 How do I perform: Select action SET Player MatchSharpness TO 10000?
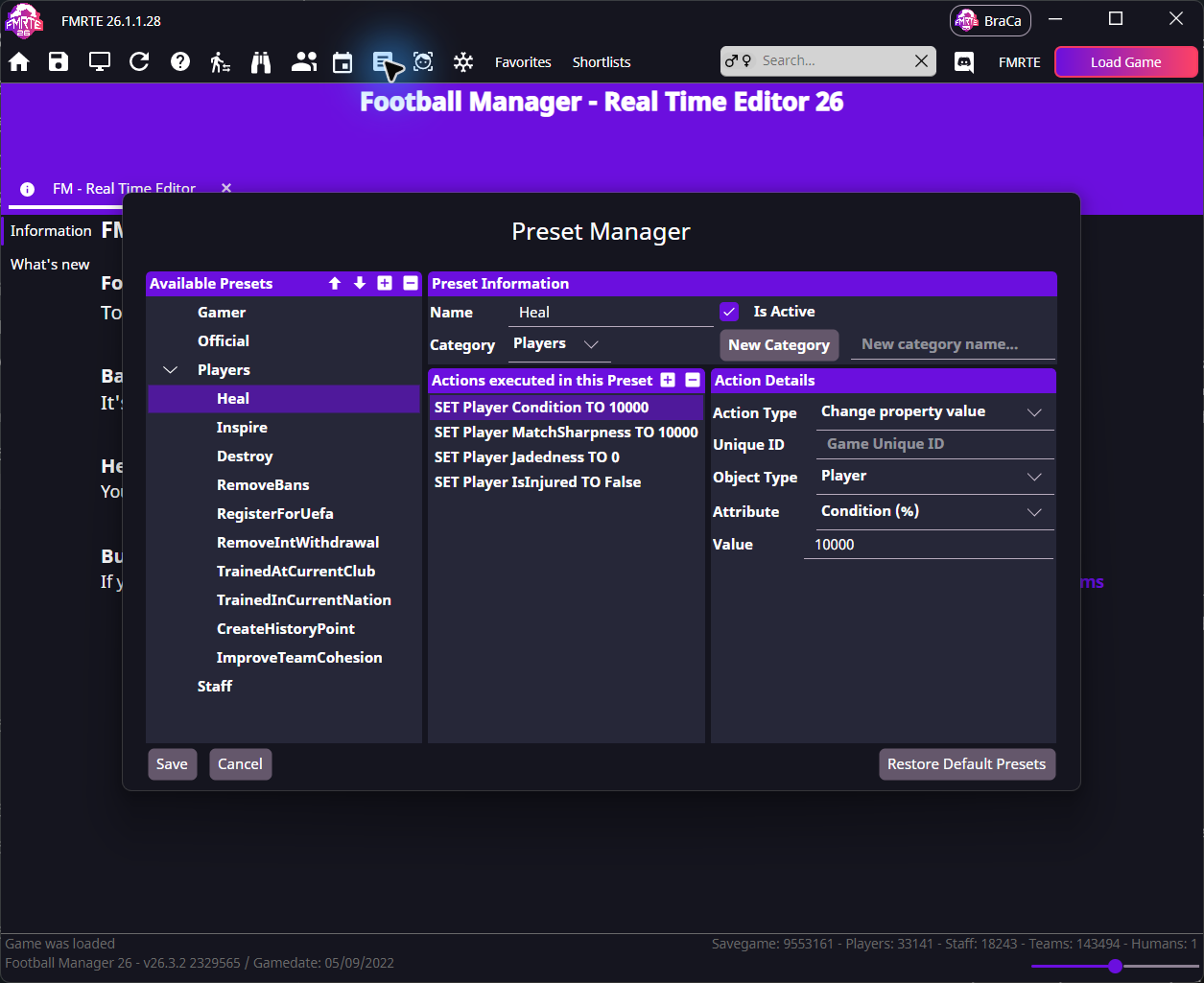(566, 433)
